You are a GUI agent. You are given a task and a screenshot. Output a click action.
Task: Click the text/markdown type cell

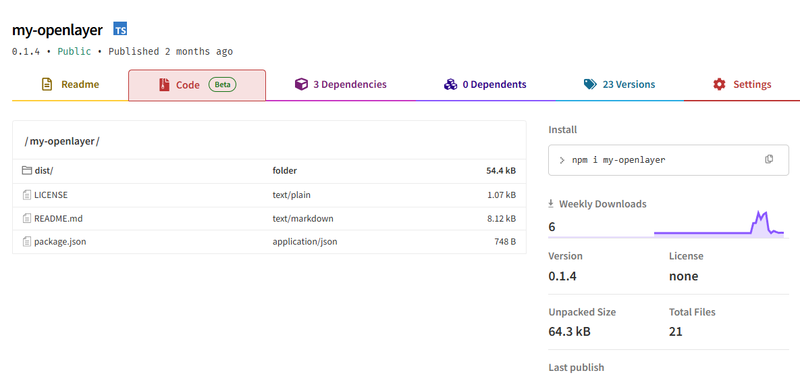coord(303,218)
